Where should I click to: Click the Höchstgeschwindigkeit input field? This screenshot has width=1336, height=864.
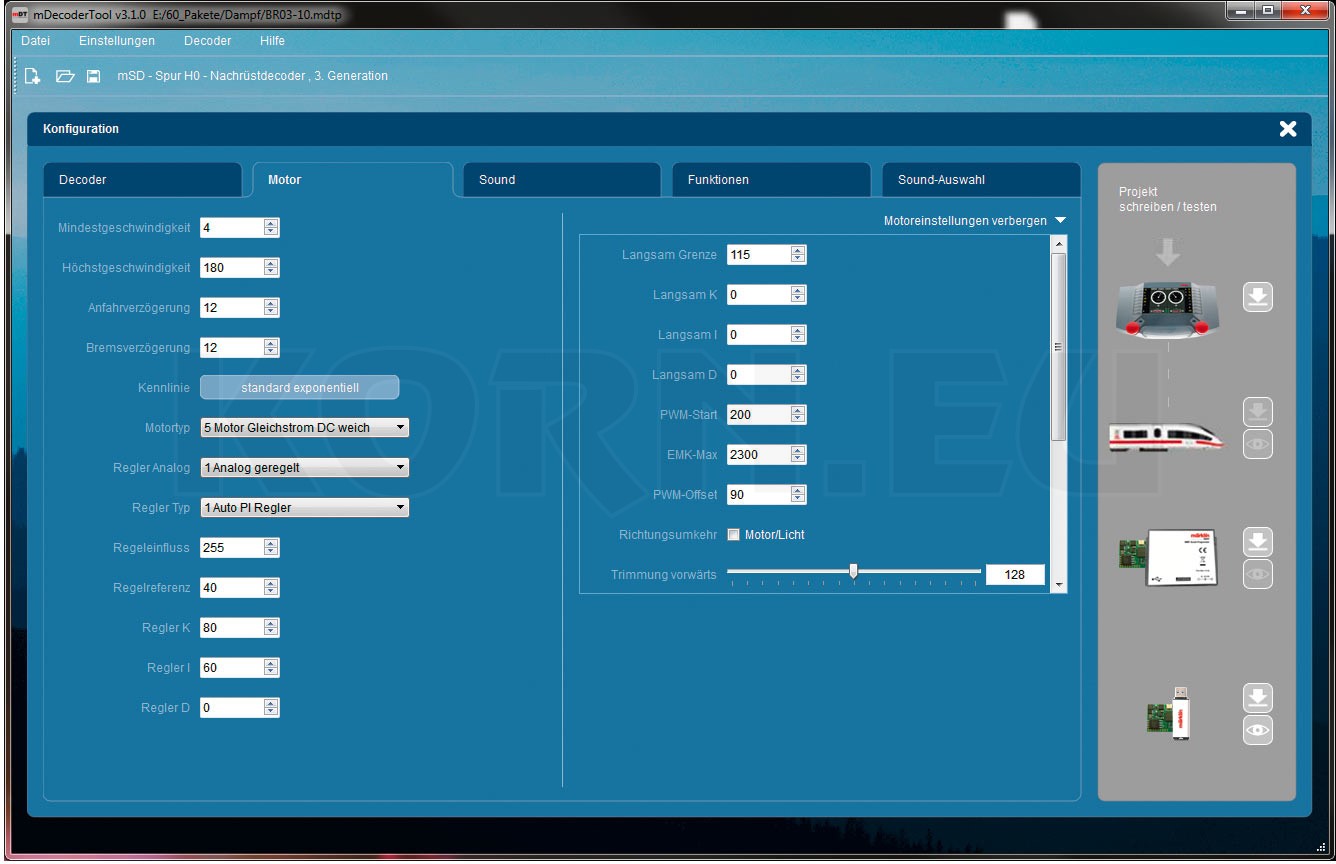click(231, 268)
